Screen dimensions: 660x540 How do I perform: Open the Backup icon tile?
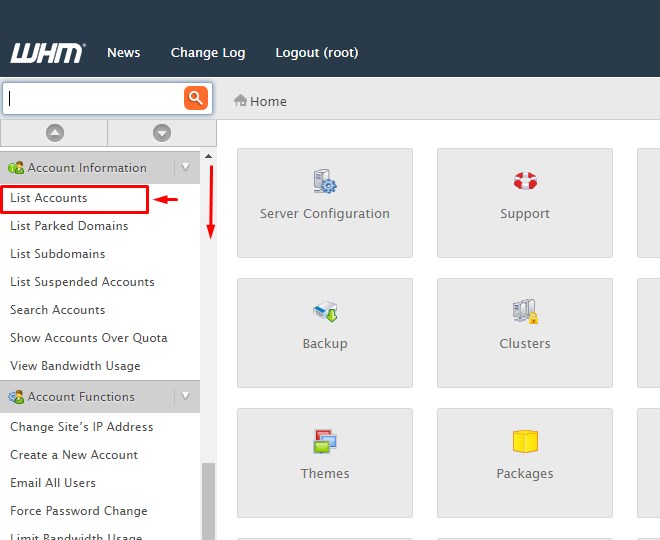tap(325, 312)
